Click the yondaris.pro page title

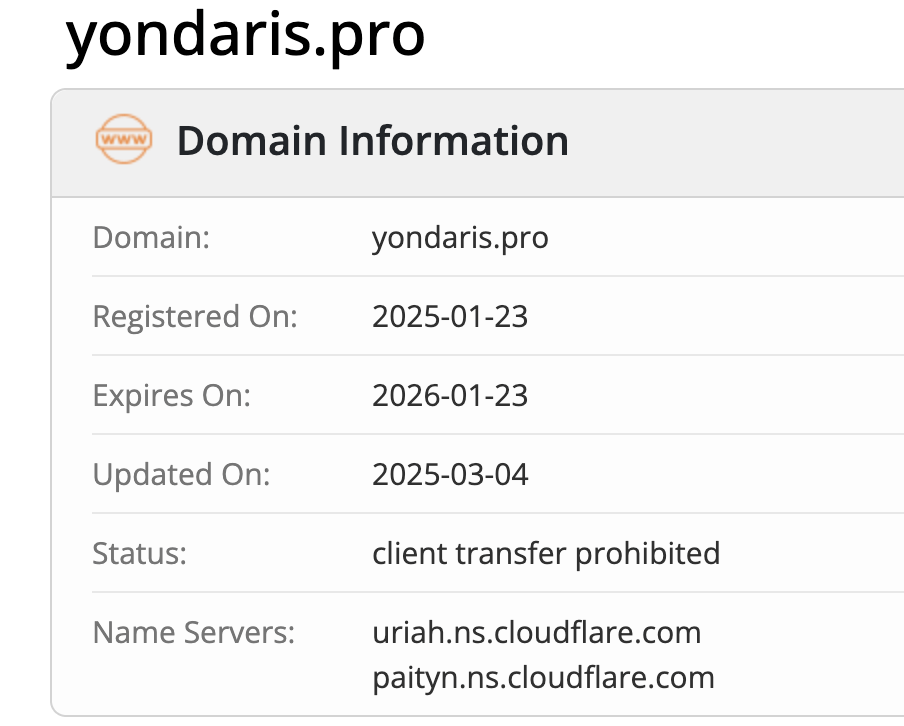tap(246, 36)
